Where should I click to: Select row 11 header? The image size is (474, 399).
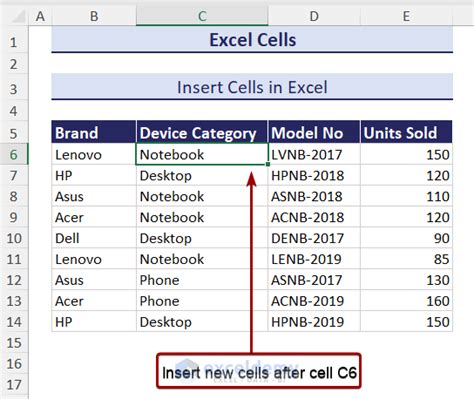(x=14, y=259)
